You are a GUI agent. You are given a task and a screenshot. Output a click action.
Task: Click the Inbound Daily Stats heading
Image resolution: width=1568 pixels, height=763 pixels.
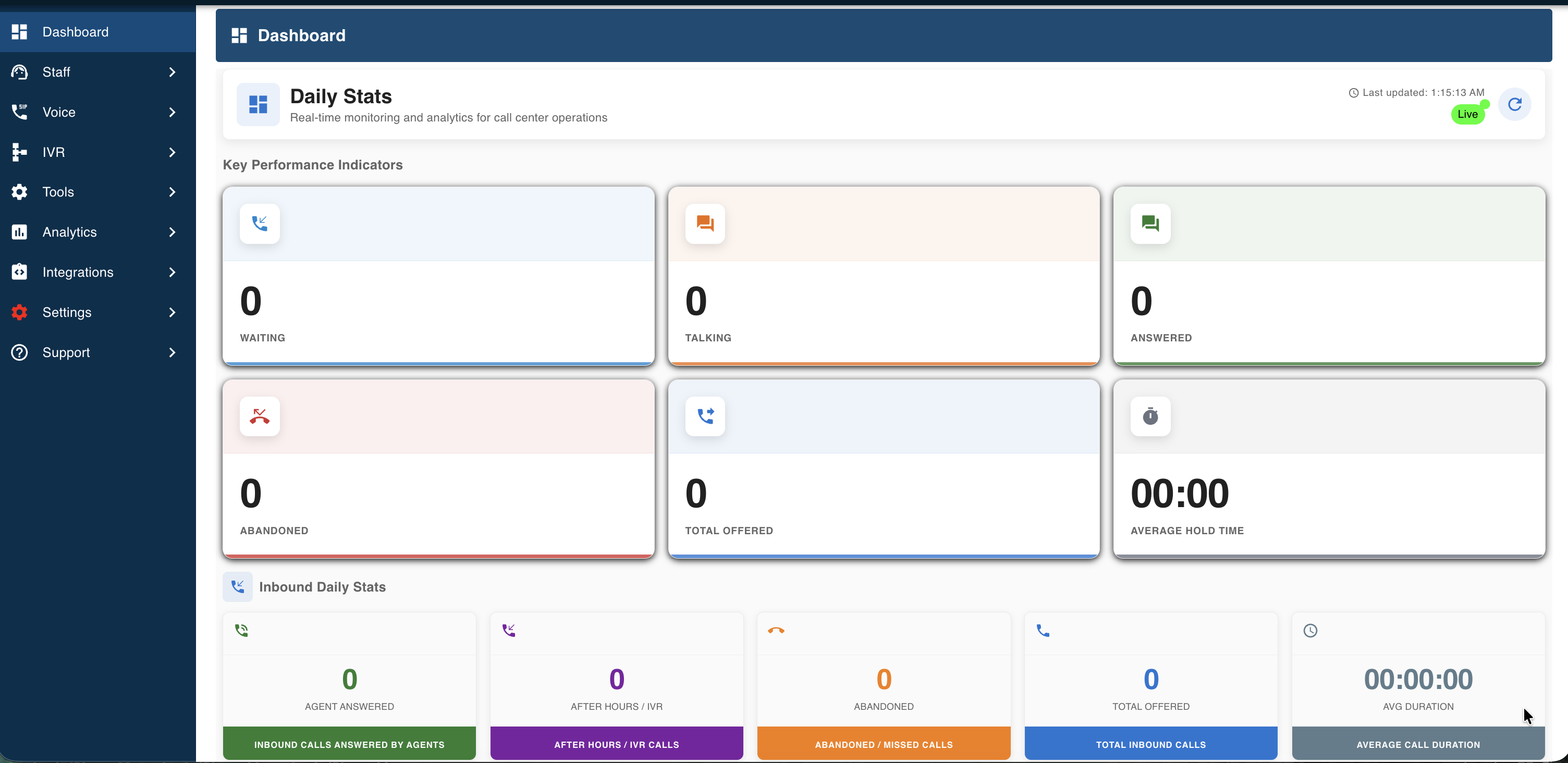point(323,586)
